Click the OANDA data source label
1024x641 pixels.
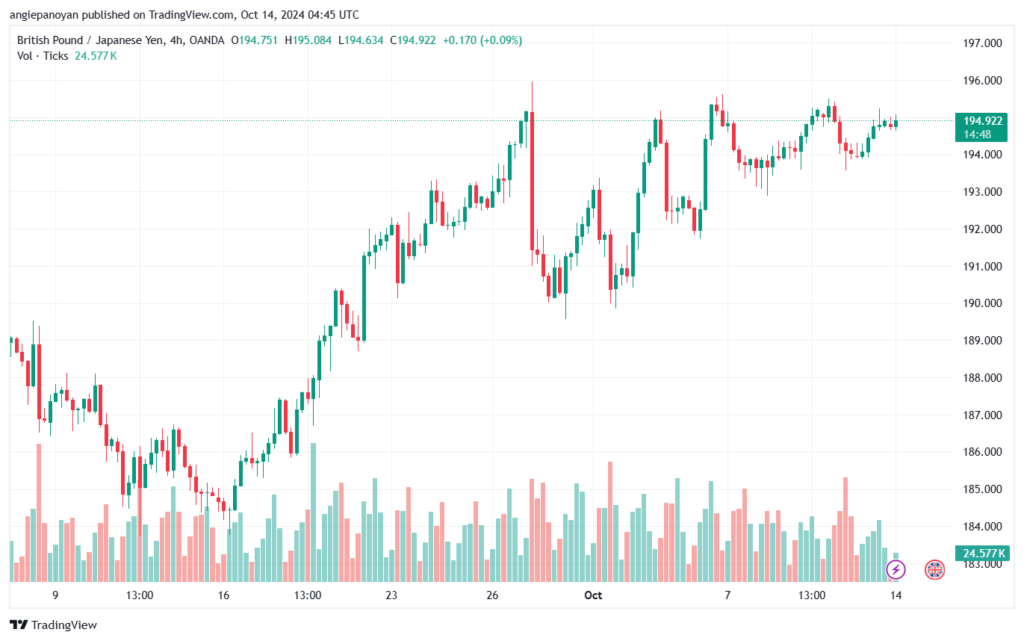coord(206,40)
